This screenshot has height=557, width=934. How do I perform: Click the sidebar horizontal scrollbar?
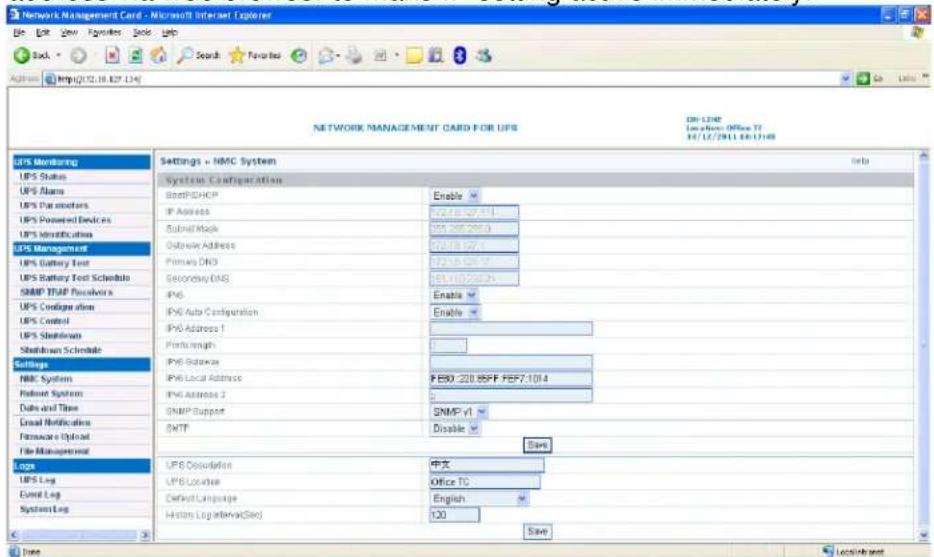tap(80, 535)
